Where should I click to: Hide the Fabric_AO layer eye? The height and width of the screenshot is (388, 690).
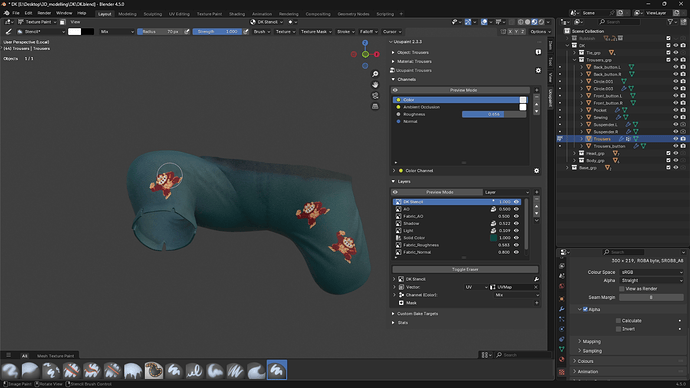[516, 216]
